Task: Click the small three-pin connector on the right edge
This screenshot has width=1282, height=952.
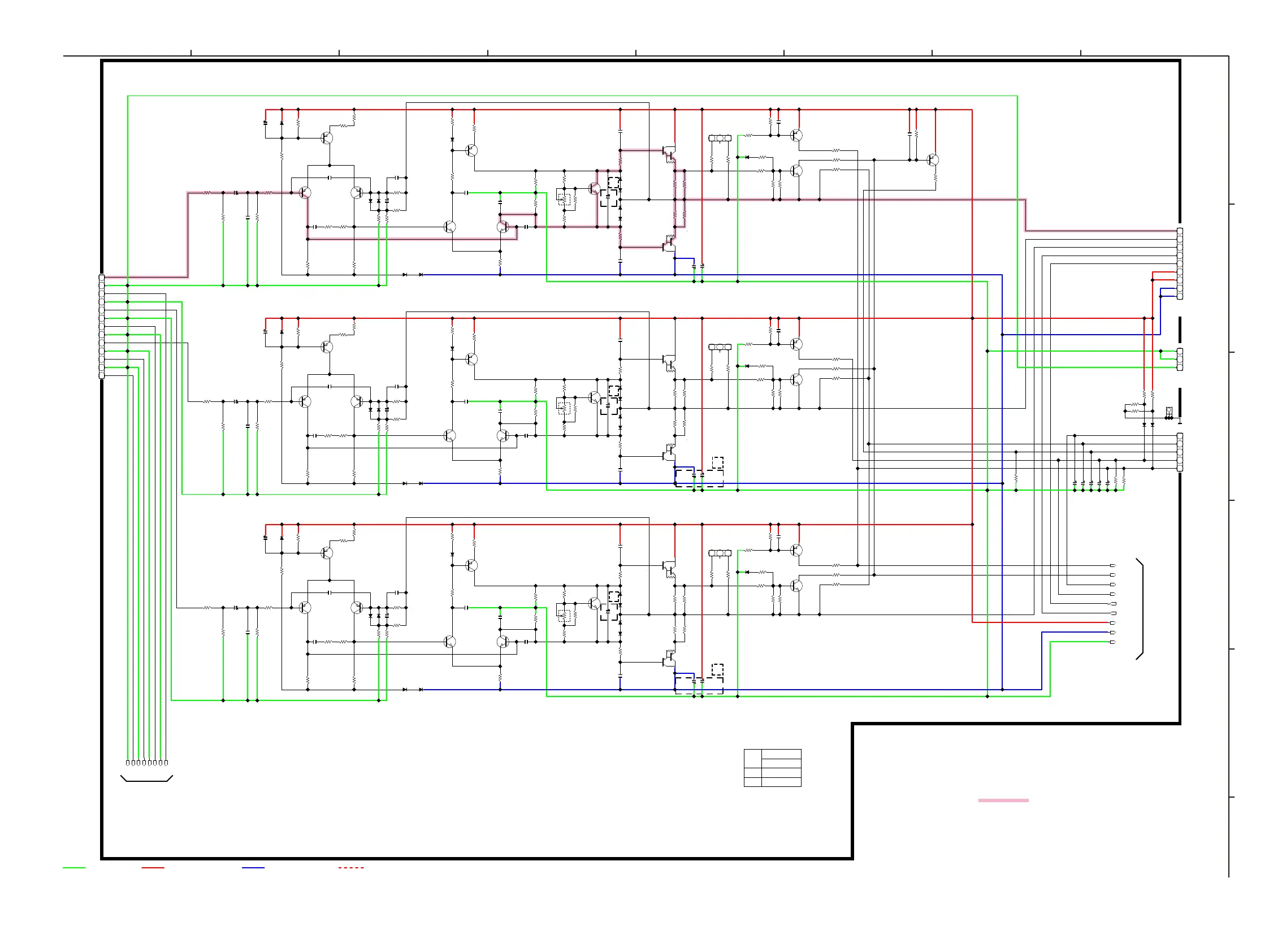Action: click(1180, 359)
